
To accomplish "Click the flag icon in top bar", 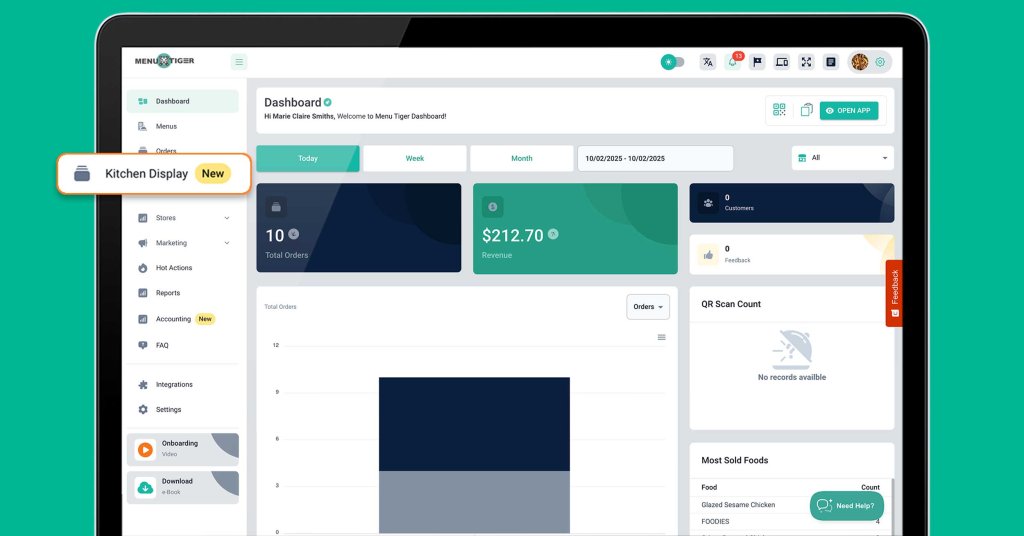I will [757, 62].
